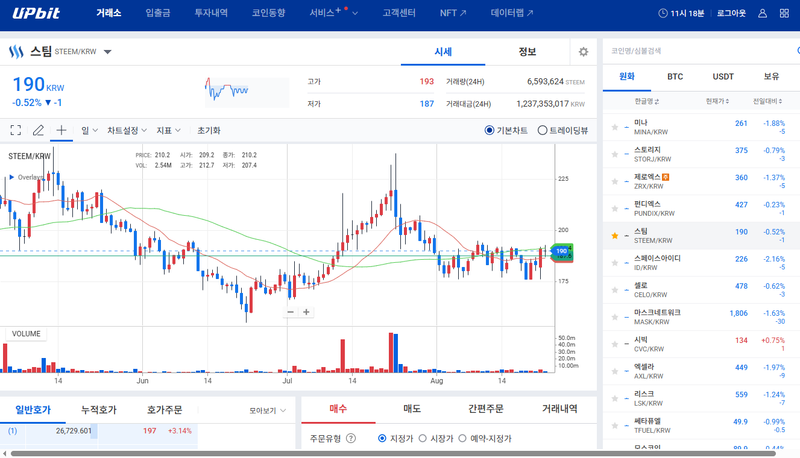This screenshot has width=800, height=458.
Task: Select 지정가 order type
Action: coord(382,438)
